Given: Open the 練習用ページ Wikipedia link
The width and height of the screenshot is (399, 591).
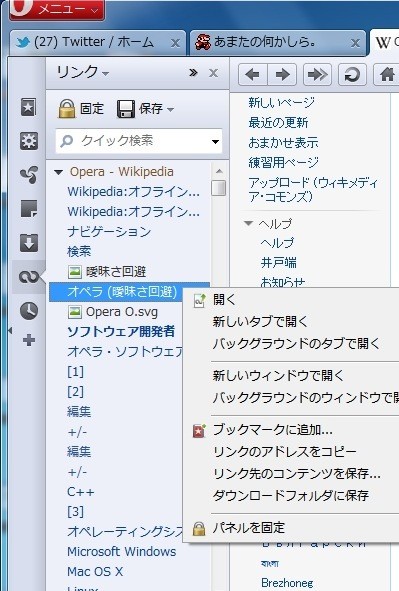Looking at the screenshot, I should (x=283, y=163).
